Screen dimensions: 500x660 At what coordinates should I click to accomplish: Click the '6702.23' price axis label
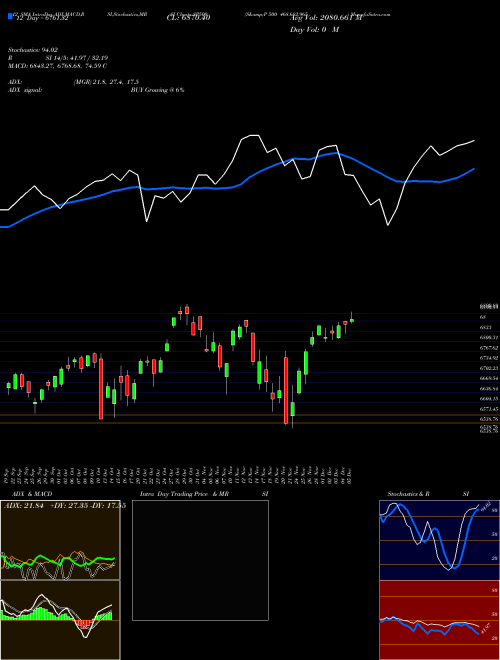click(x=489, y=368)
